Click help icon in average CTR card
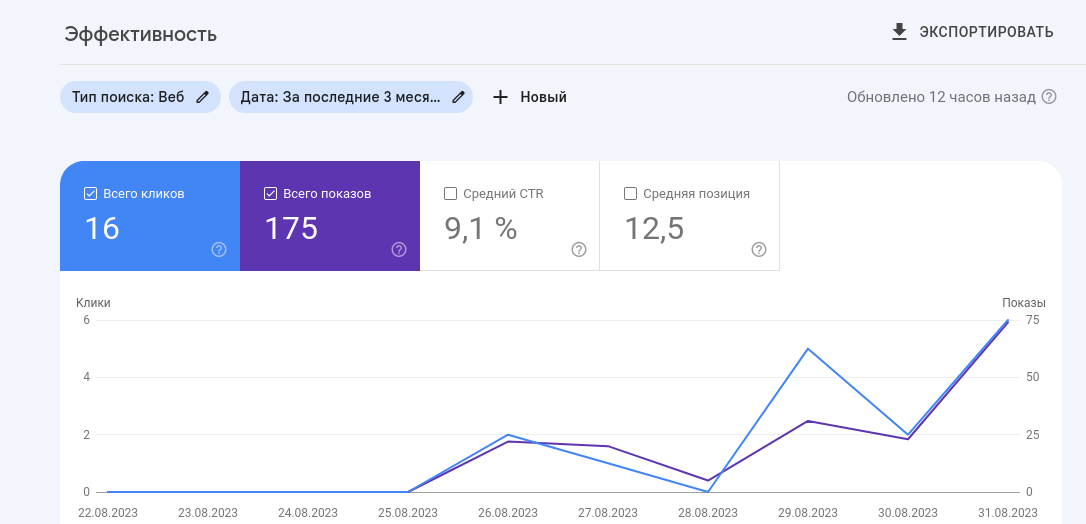This screenshot has height=524, width=1086. [x=579, y=249]
